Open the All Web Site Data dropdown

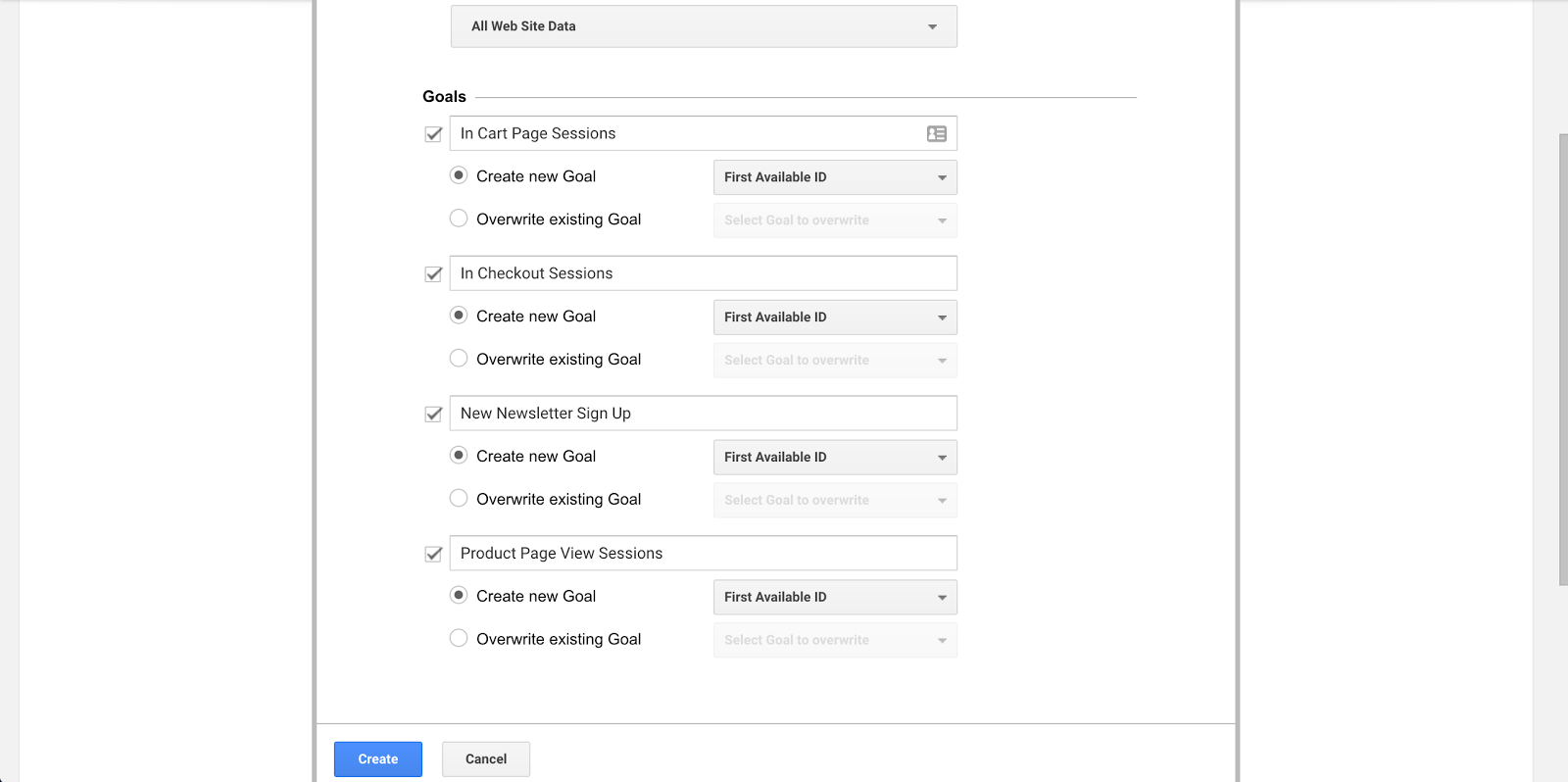point(704,26)
